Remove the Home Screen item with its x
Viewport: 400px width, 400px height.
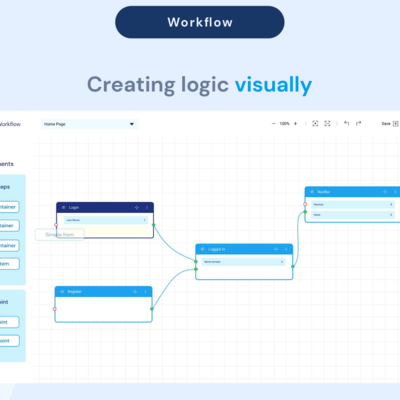pyautogui.click(x=282, y=262)
